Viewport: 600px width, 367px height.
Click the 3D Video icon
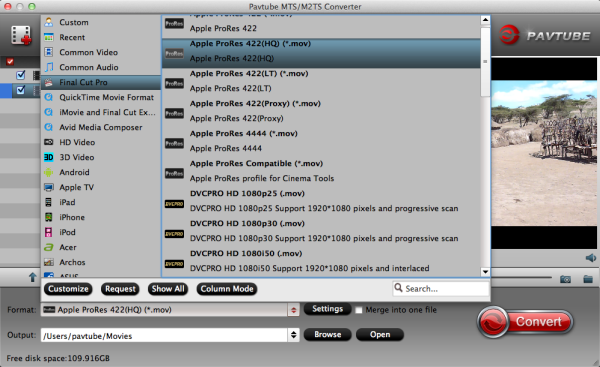point(49,157)
